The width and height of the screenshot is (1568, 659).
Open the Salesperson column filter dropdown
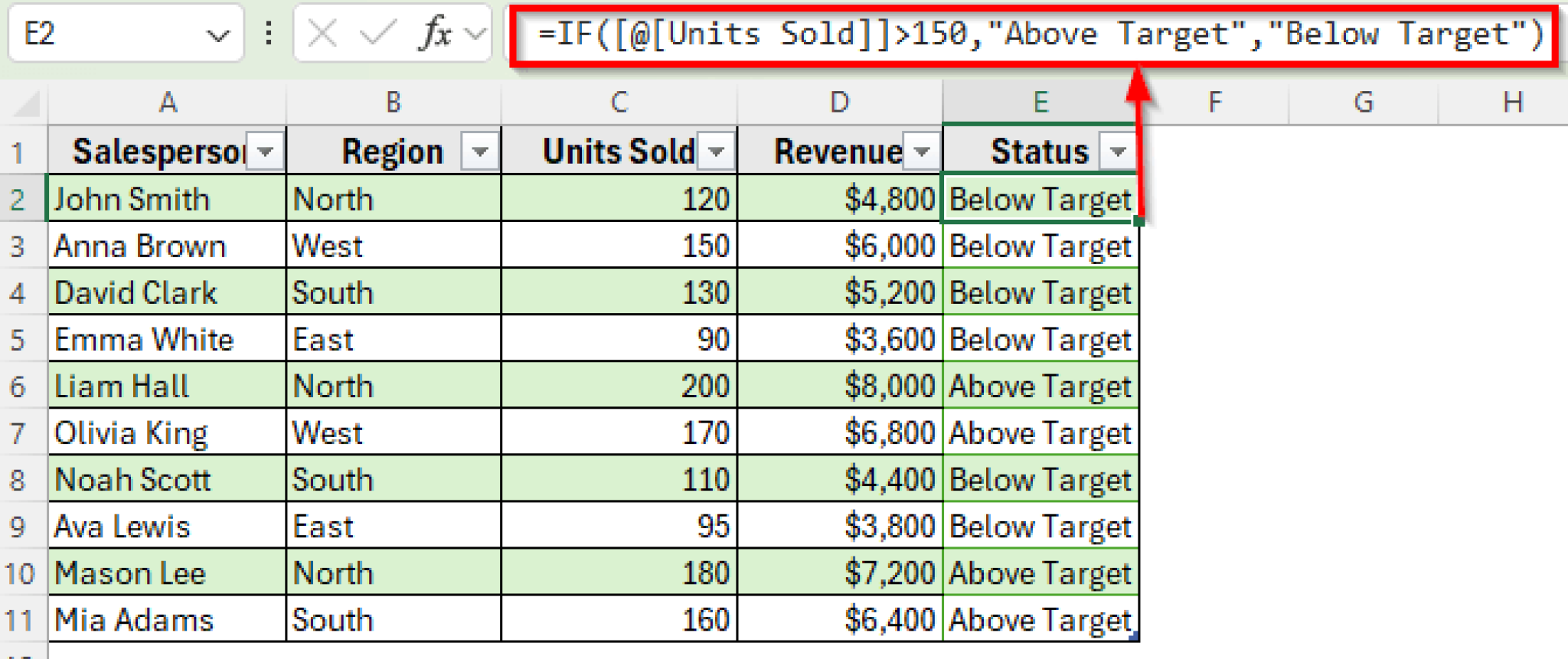(266, 152)
